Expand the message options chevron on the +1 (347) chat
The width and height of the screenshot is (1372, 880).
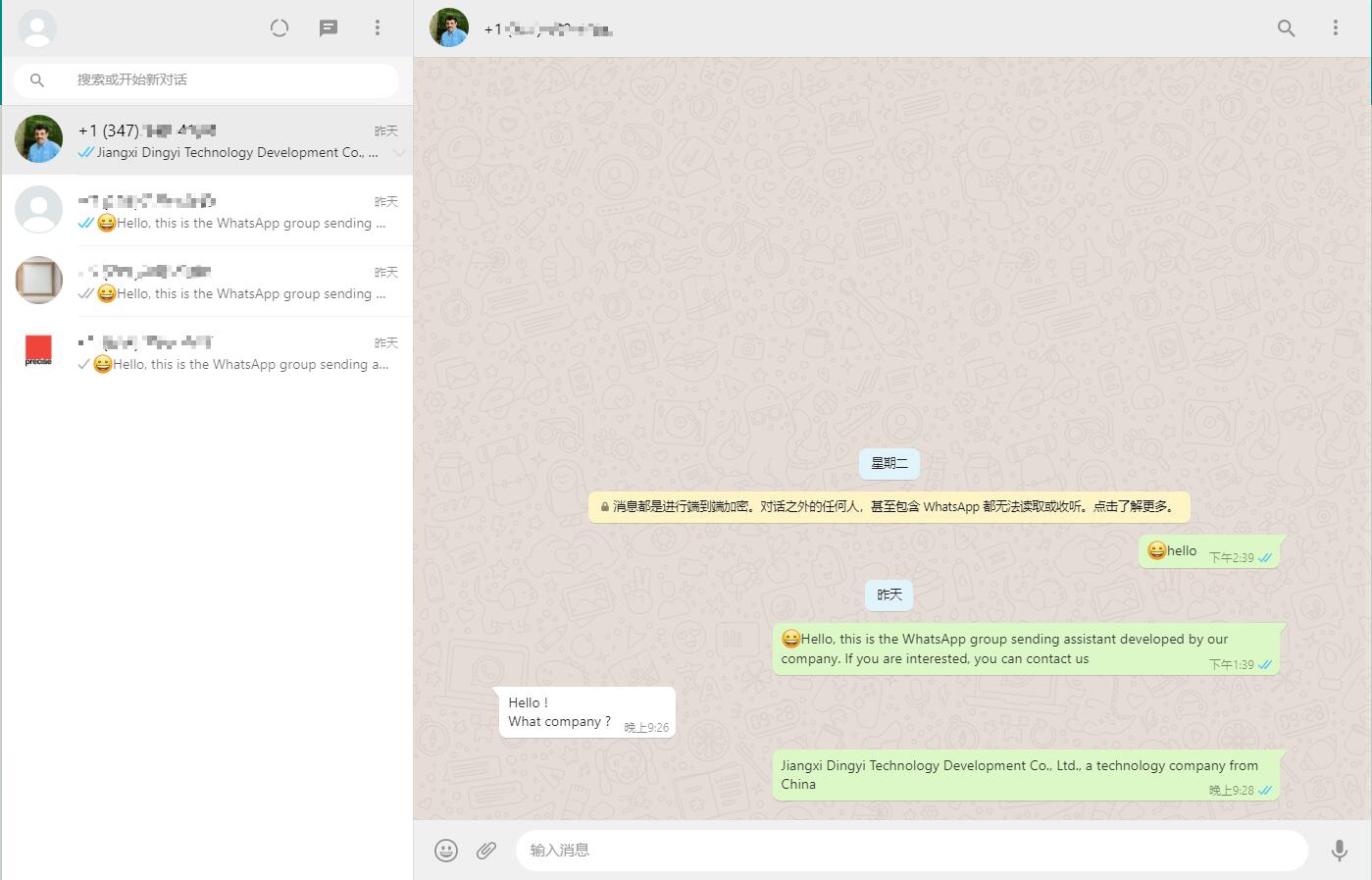click(x=398, y=153)
